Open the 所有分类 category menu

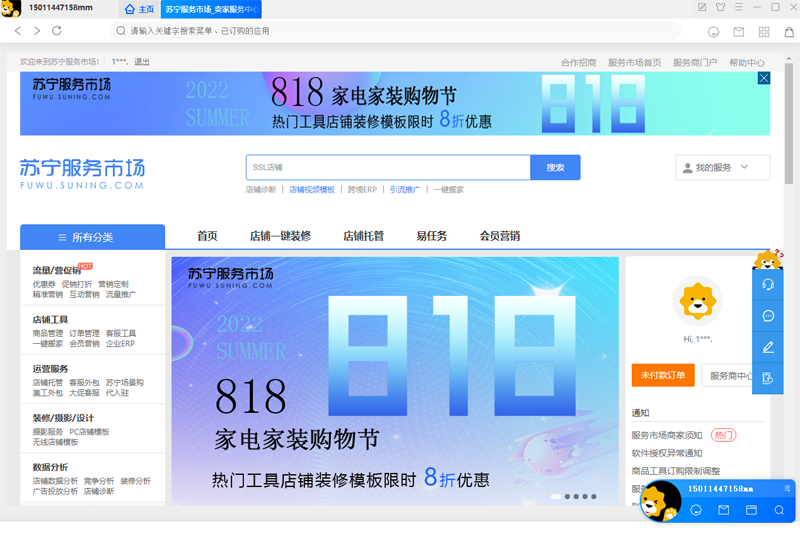pos(92,237)
